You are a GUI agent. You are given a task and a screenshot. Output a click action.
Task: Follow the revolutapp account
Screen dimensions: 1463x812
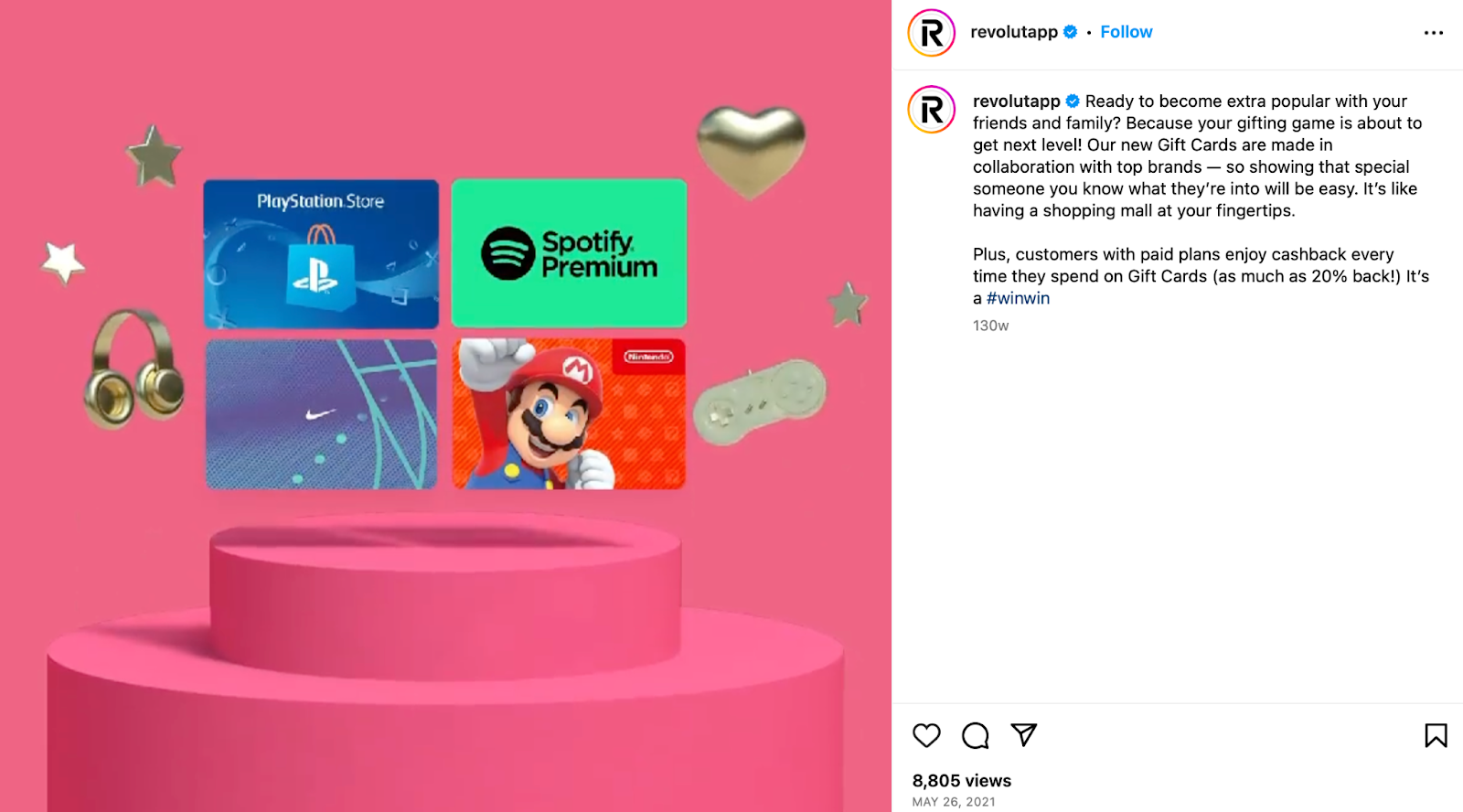coord(1127,32)
